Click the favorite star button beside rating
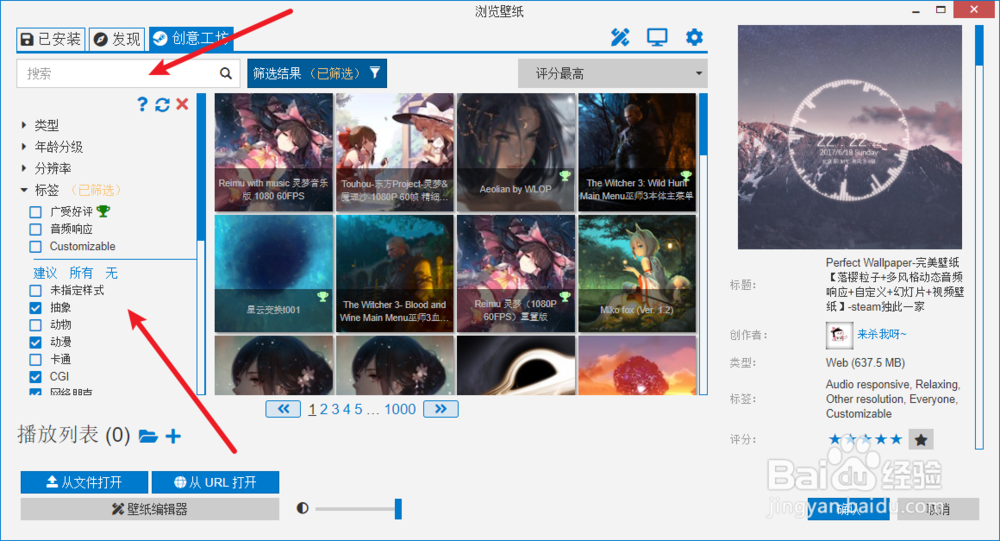 click(920, 439)
